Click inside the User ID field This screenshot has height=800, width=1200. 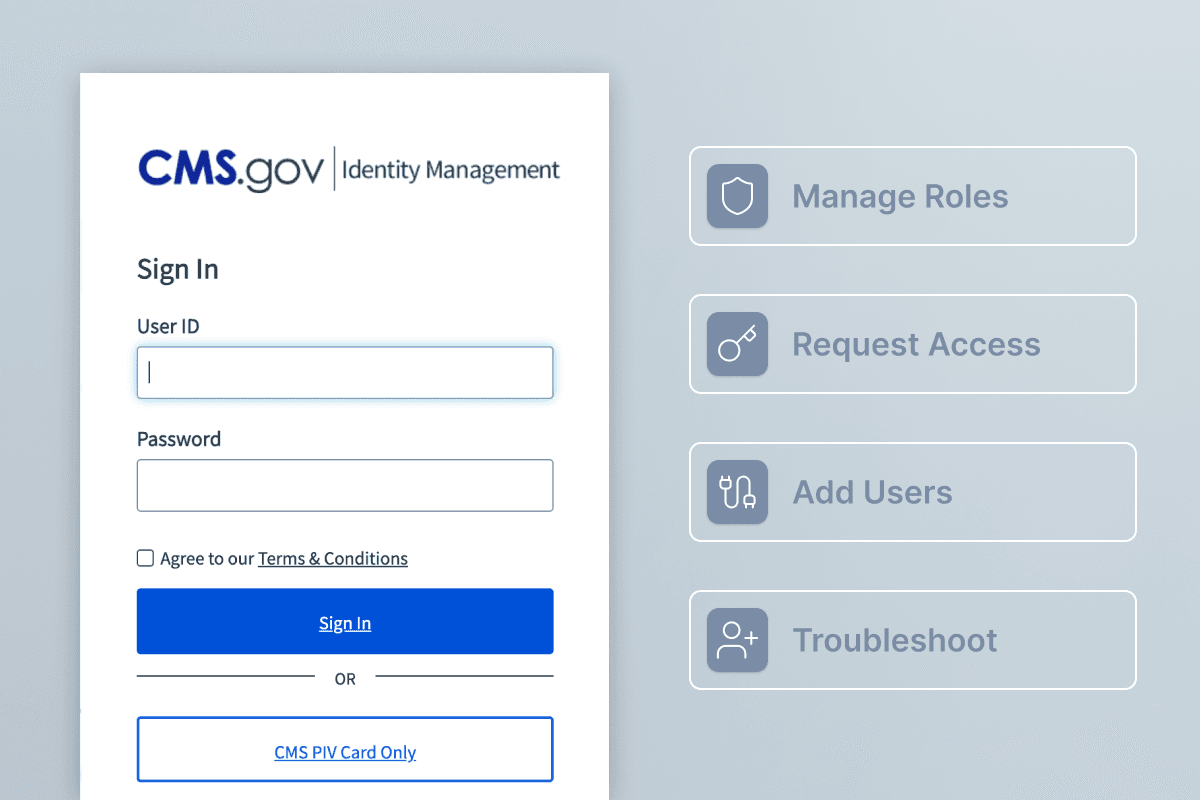(x=345, y=372)
